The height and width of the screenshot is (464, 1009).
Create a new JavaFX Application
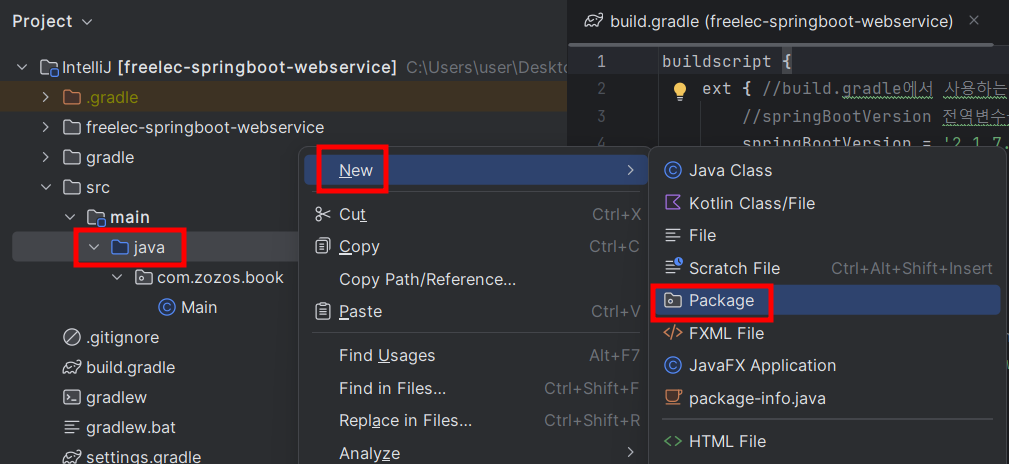click(826, 366)
